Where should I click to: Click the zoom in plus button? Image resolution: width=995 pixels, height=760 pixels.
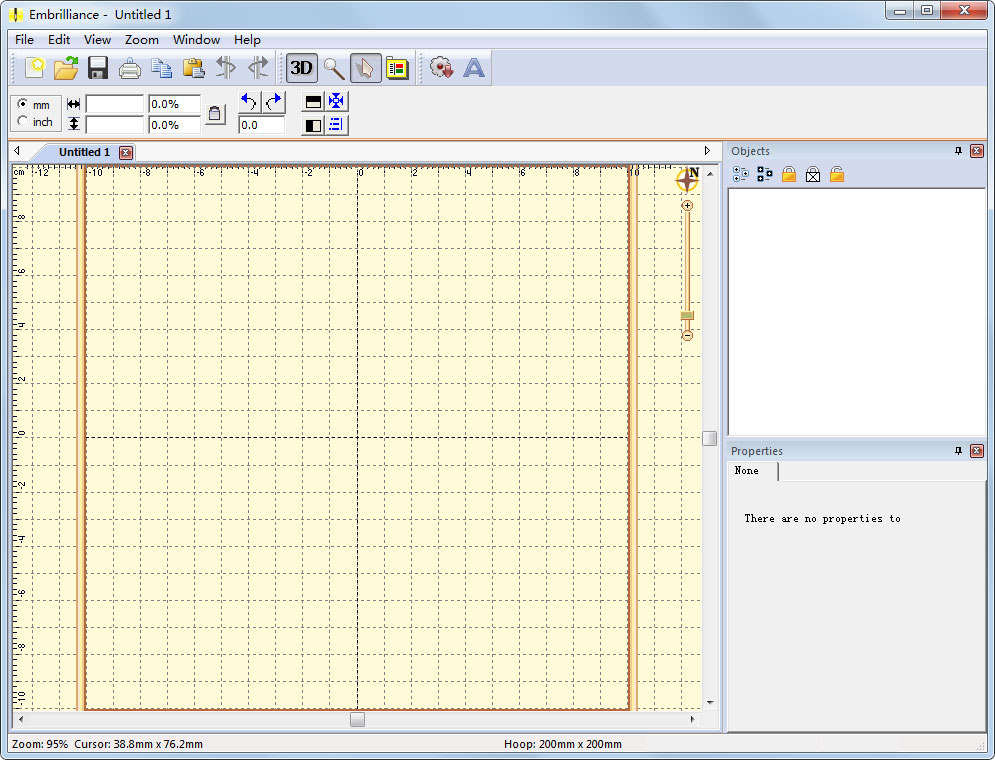click(x=687, y=206)
